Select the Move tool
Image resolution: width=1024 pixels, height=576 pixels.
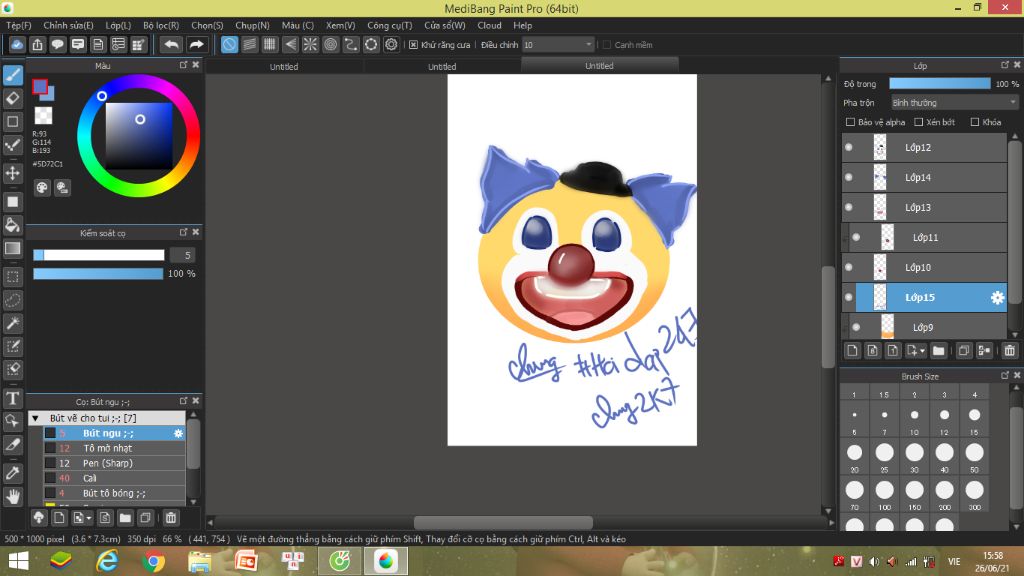pyautogui.click(x=13, y=173)
